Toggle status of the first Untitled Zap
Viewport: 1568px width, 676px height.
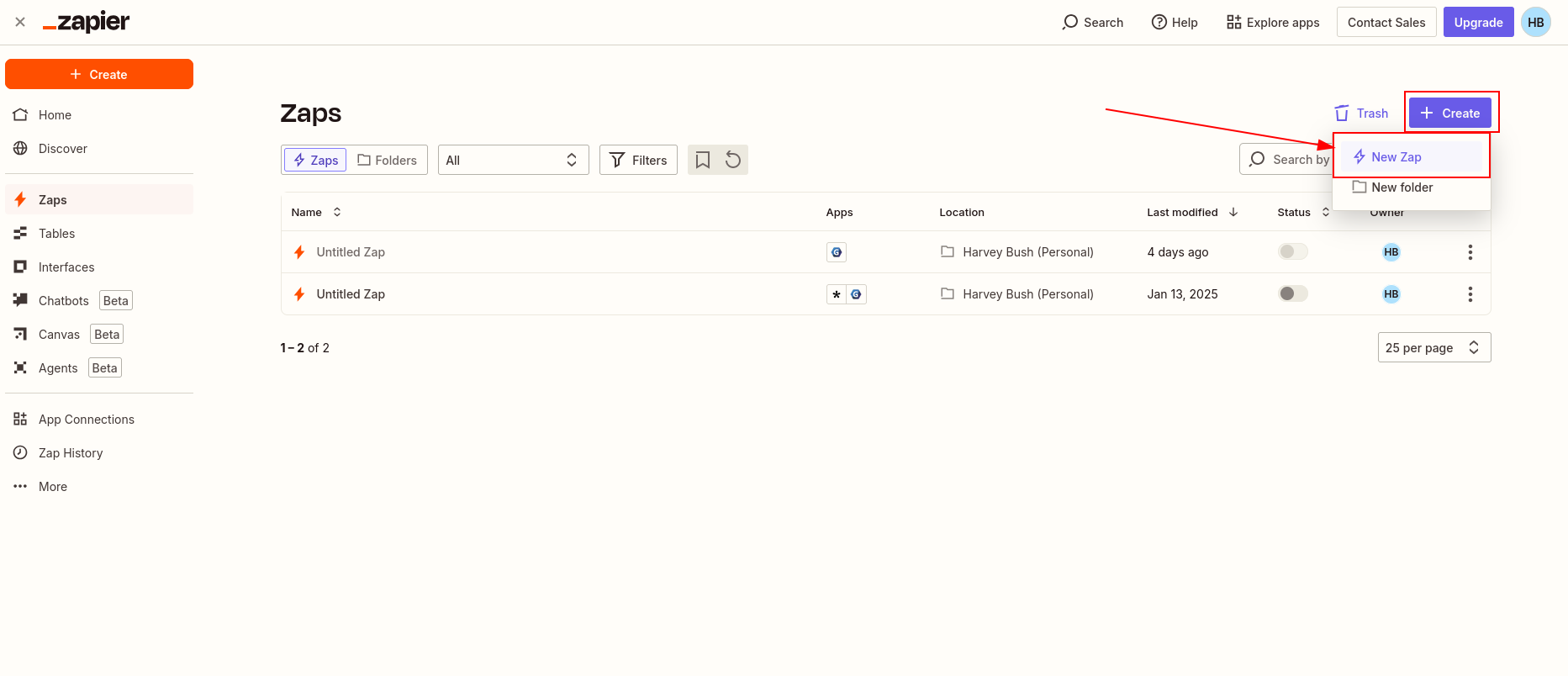[1293, 251]
